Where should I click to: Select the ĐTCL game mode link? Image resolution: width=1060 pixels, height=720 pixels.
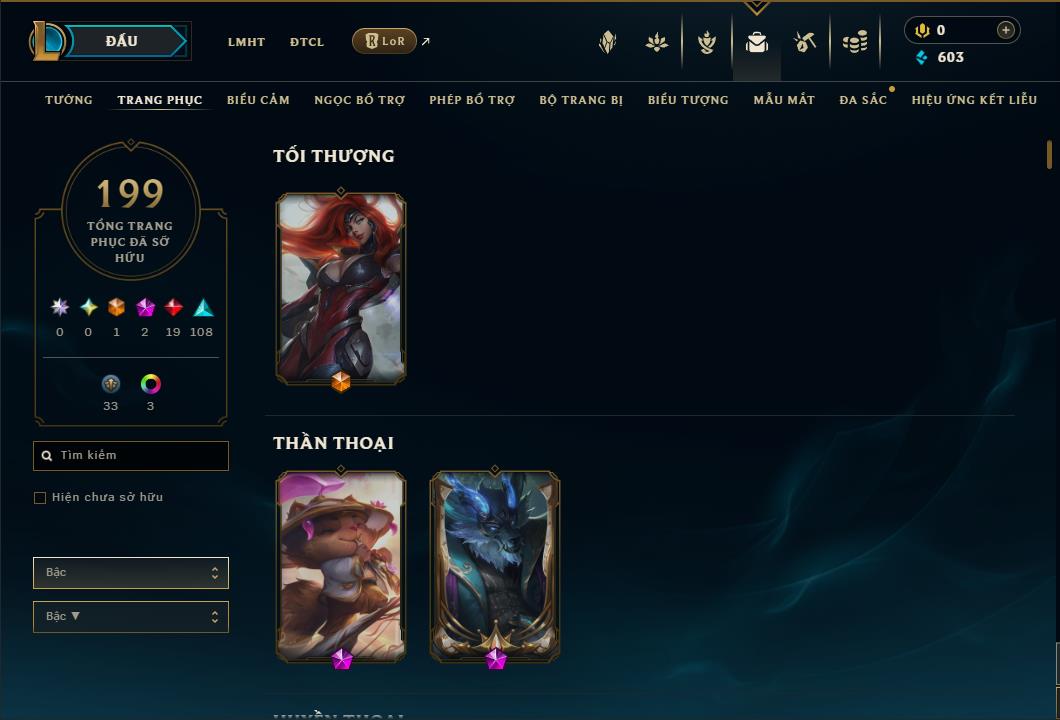tap(307, 42)
